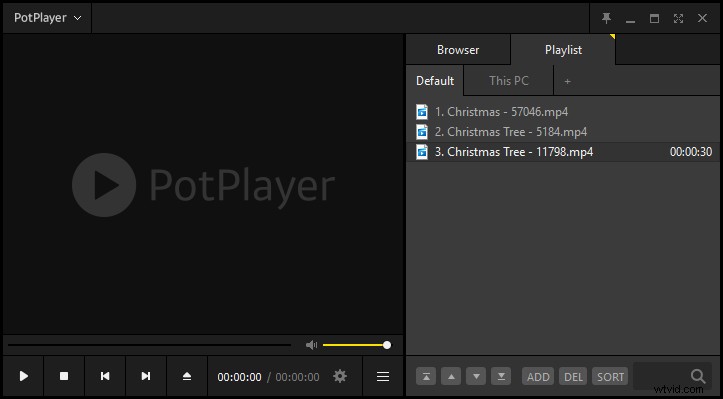
Task: Click the magnifier search icon
Action: click(x=698, y=376)
